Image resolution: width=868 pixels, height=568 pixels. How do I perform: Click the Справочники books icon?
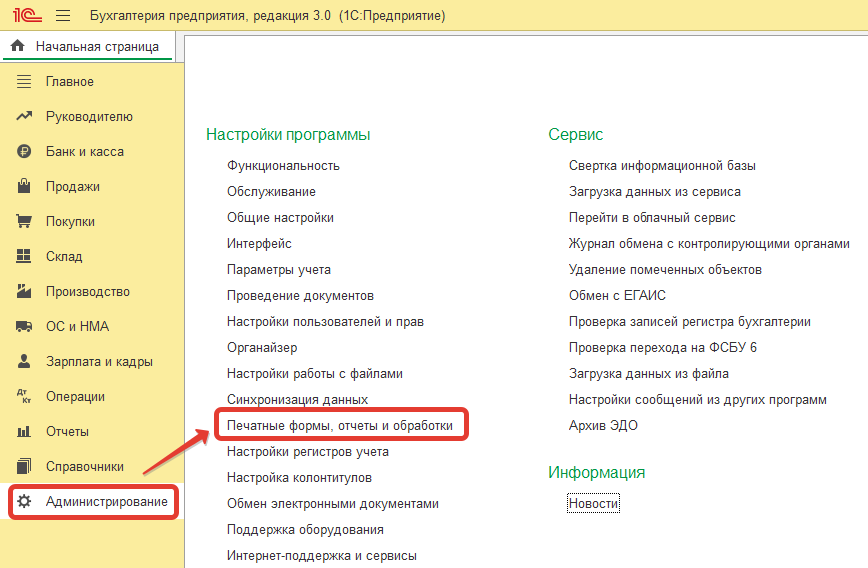tap(24, 466)
